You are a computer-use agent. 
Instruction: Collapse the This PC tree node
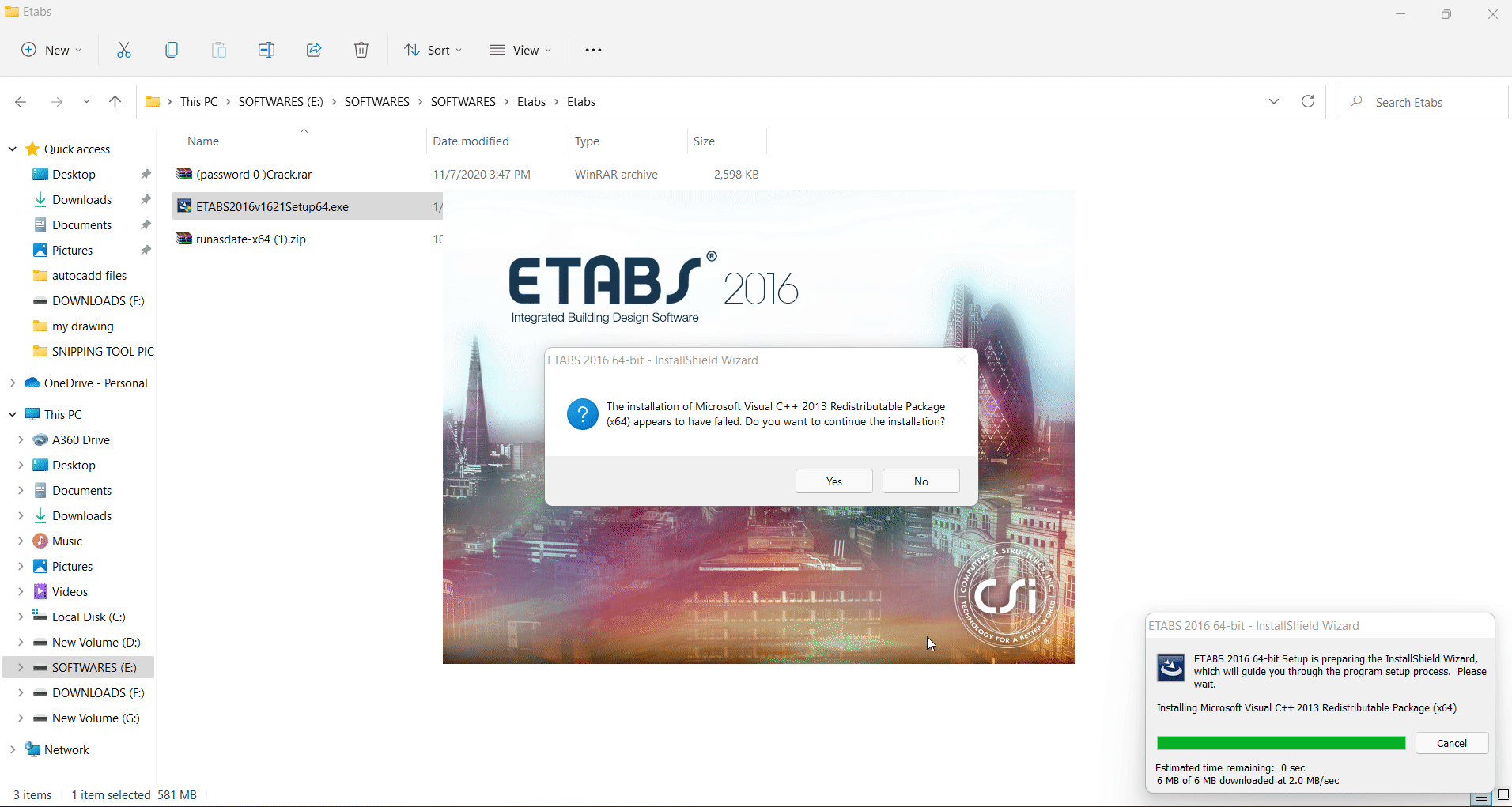(13, 414)
